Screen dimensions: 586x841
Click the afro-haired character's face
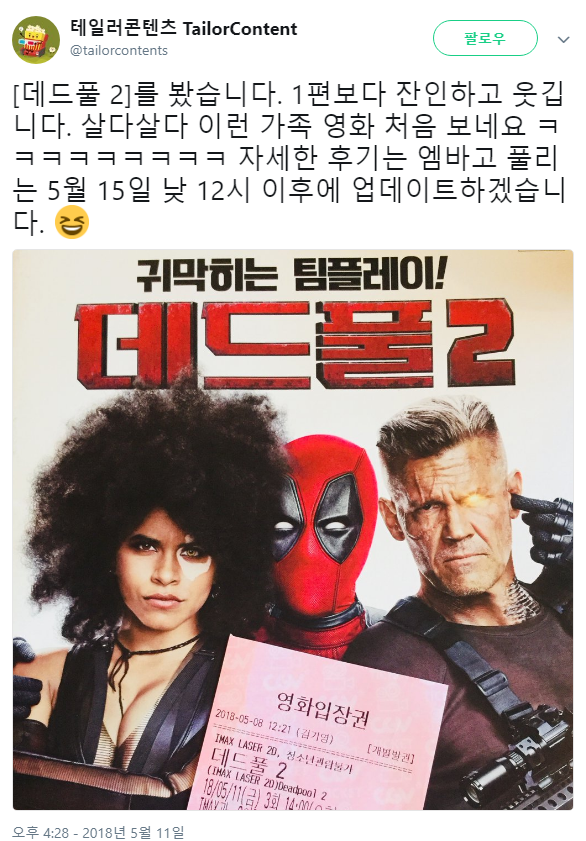click(x=165, y=568)
